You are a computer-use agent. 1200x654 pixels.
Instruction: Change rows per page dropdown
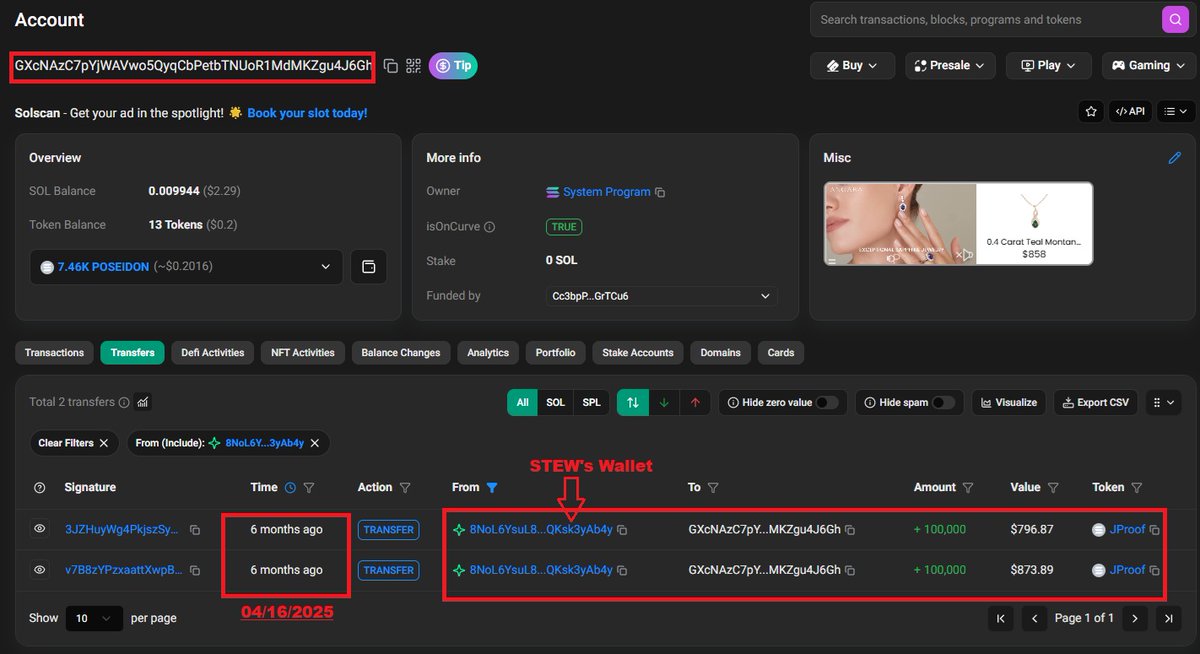pos(94,618)
